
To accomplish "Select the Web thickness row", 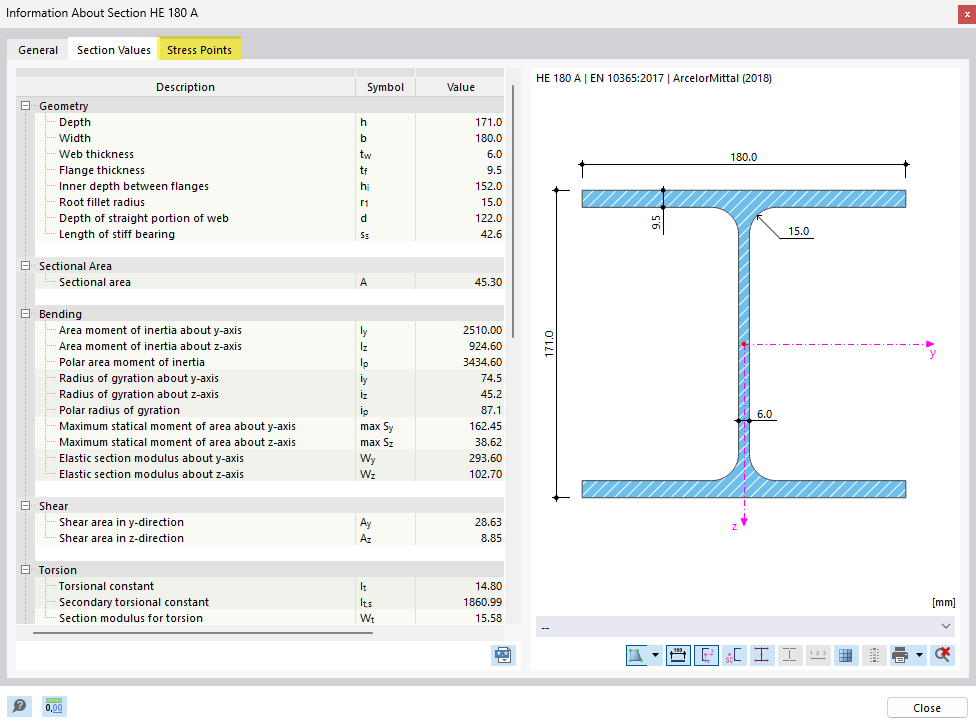I will point(269,154).
